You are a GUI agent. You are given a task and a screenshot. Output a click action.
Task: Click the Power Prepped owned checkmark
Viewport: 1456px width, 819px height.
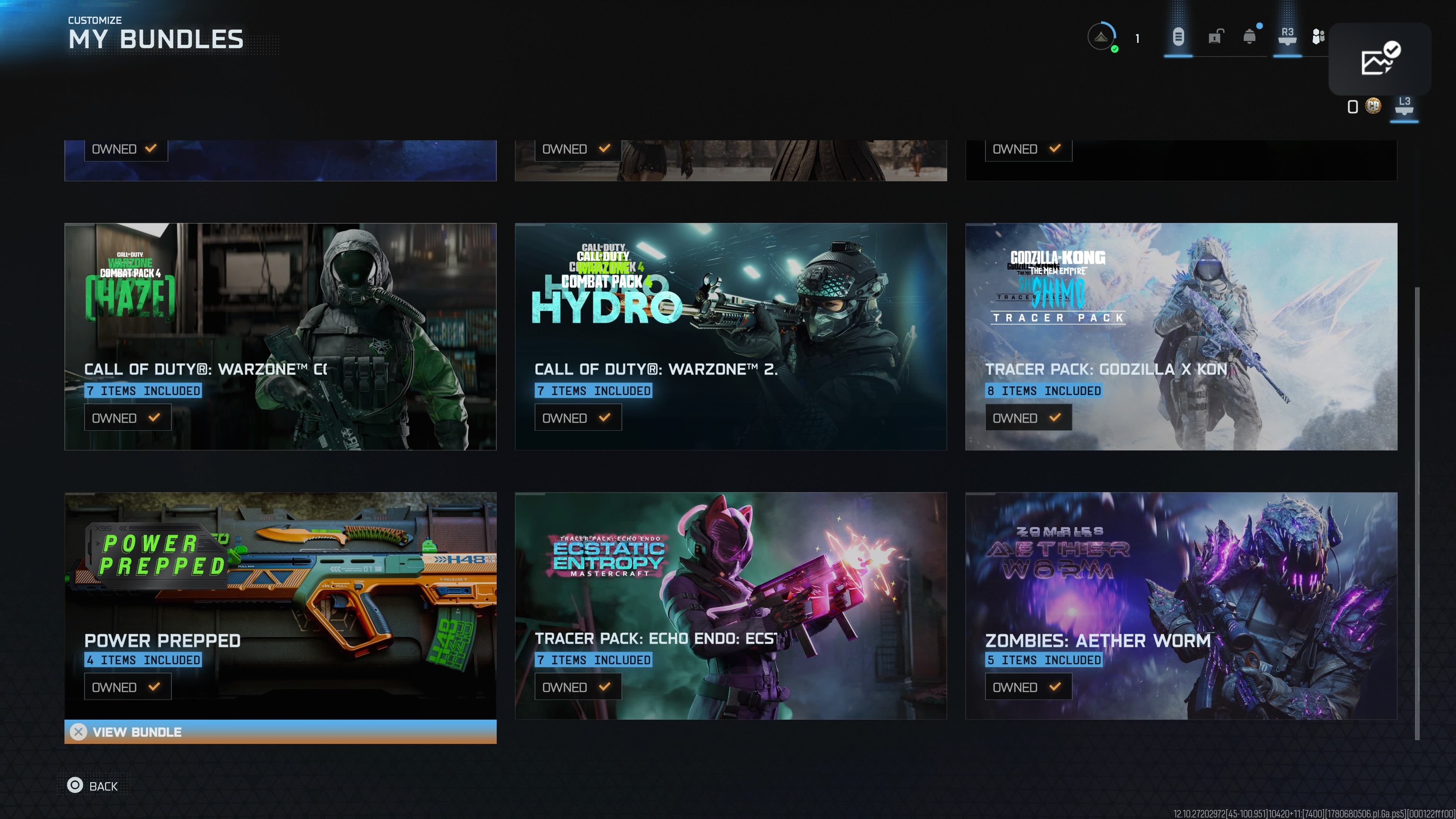(154, 686)
